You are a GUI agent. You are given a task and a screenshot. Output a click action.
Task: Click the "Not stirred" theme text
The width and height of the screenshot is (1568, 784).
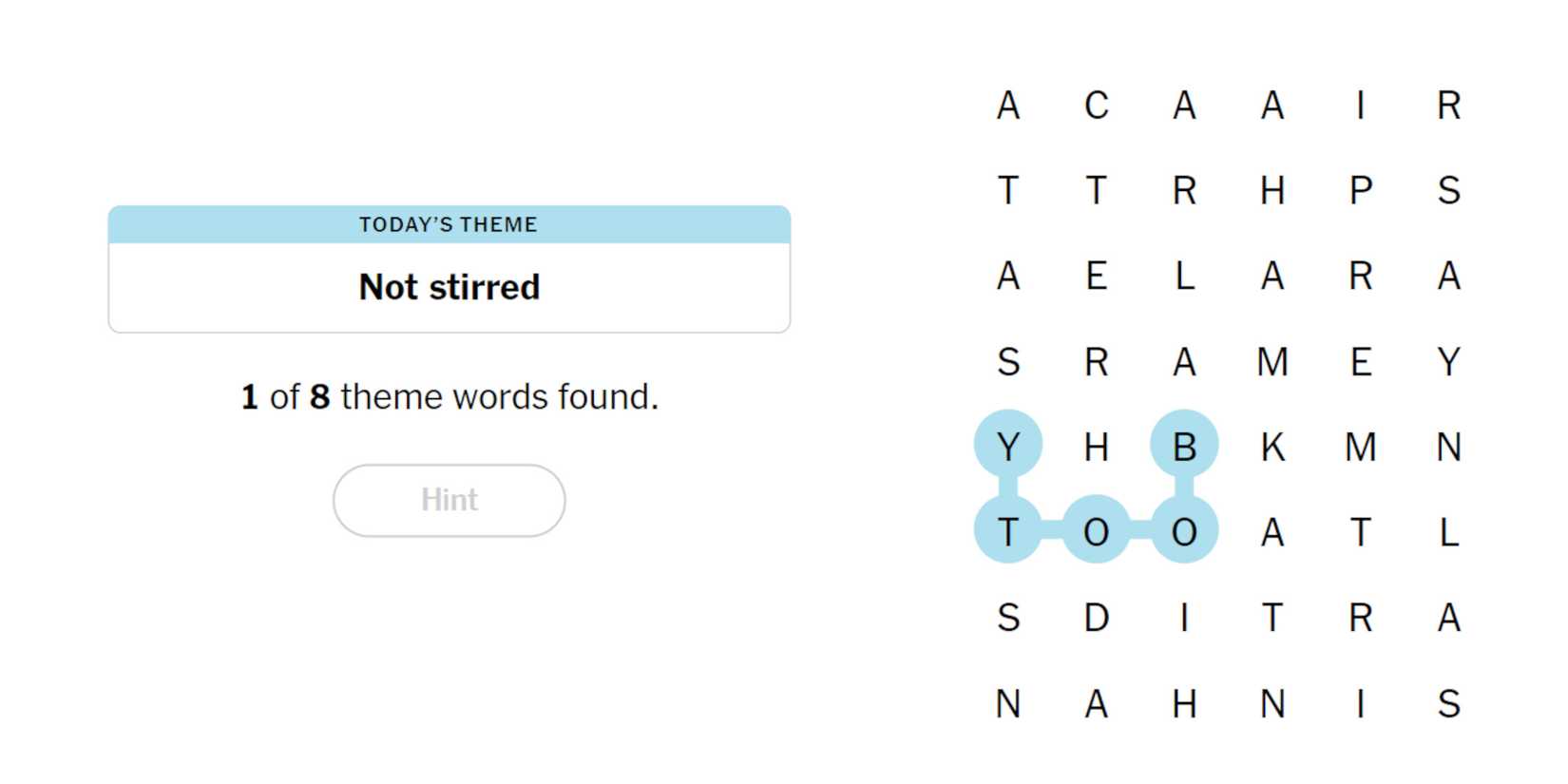[449, 287]
